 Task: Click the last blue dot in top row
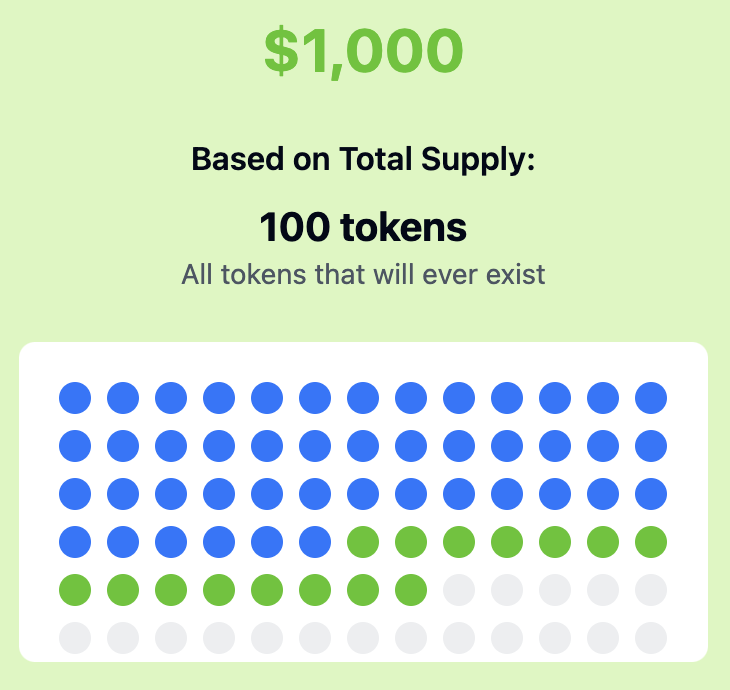click(651, 398)
